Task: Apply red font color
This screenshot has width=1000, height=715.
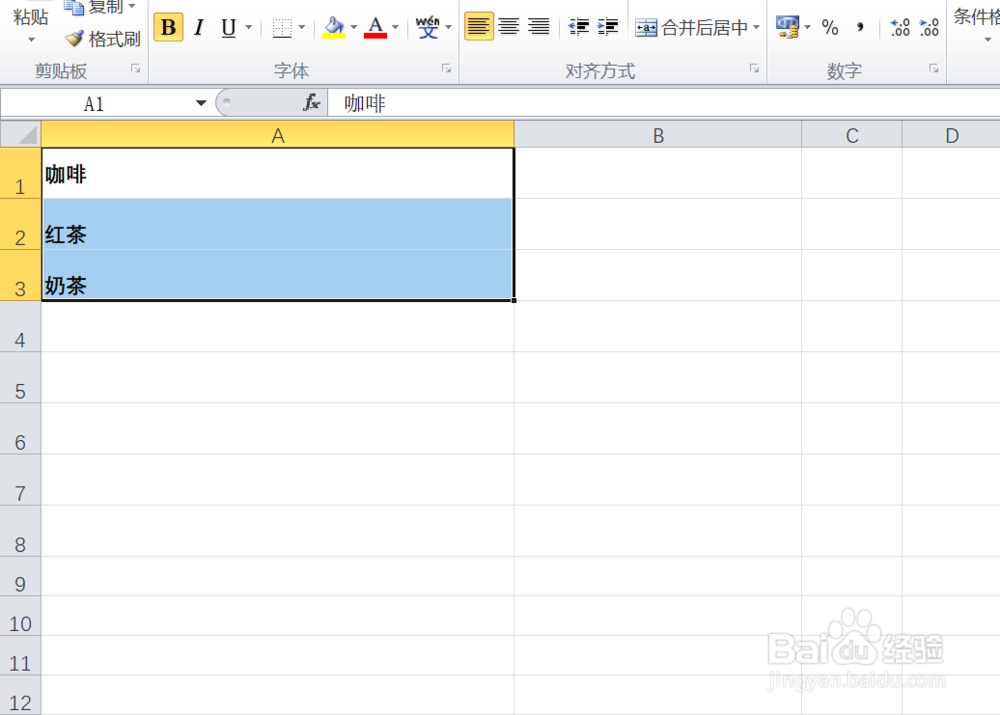Action: (x=376, y=27)
